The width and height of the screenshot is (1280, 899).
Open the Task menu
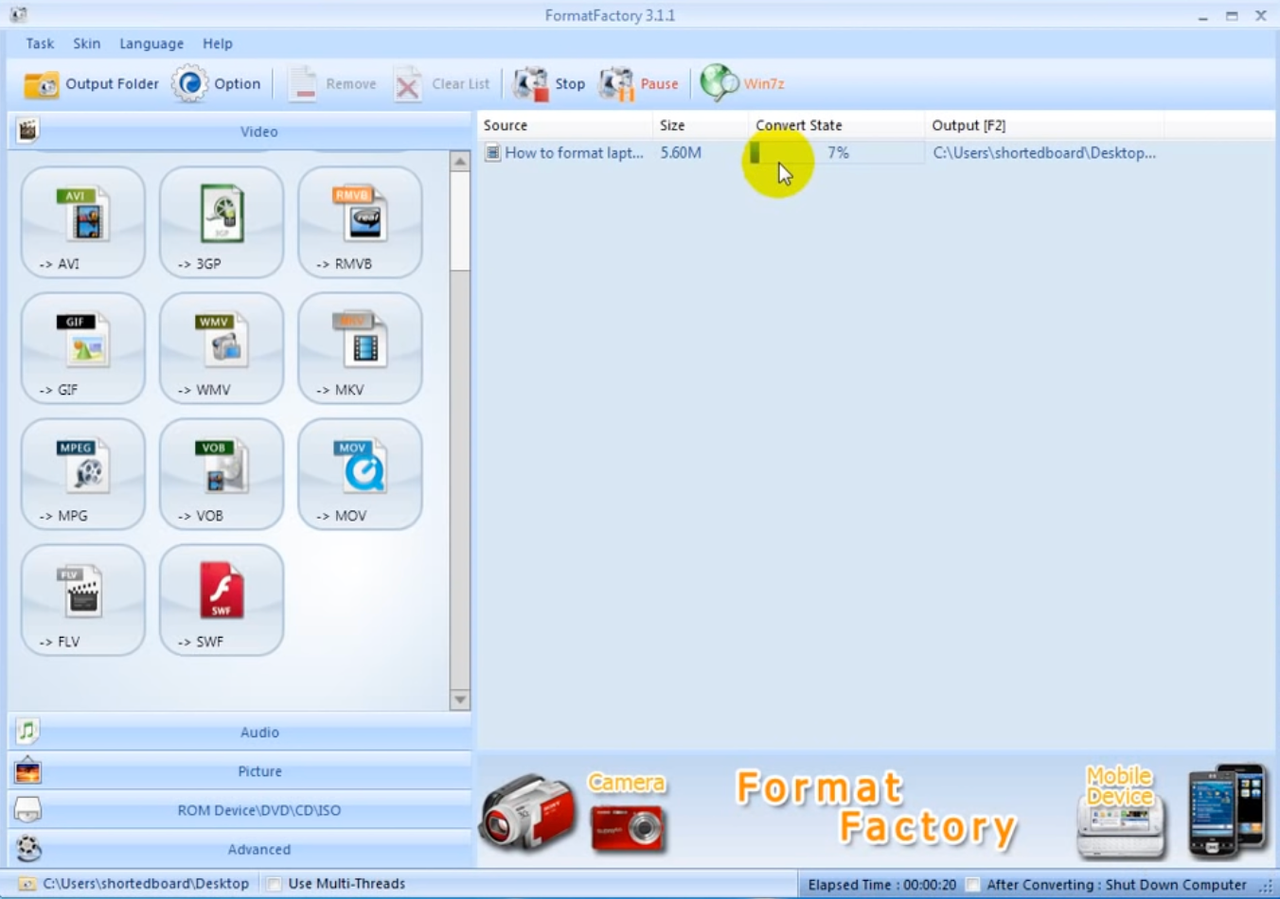(40, 44)
